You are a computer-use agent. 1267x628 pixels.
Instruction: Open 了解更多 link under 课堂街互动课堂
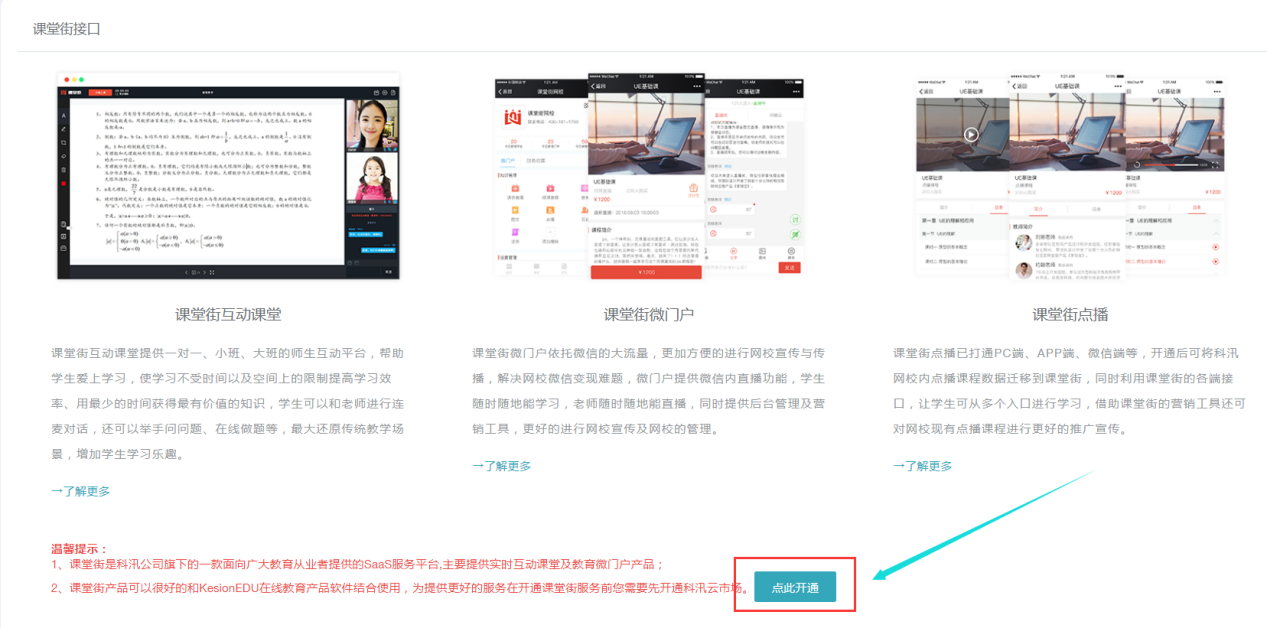click(x=80, y=491)
